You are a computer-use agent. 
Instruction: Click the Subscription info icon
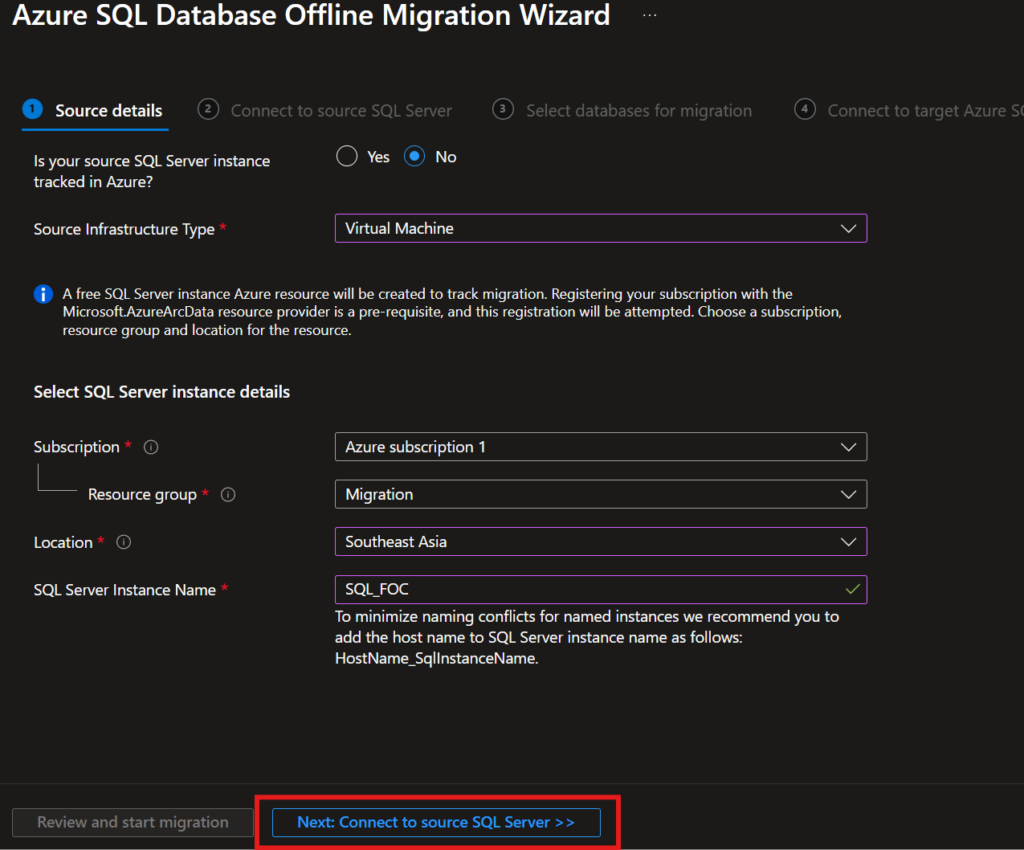tap(151, 447)
